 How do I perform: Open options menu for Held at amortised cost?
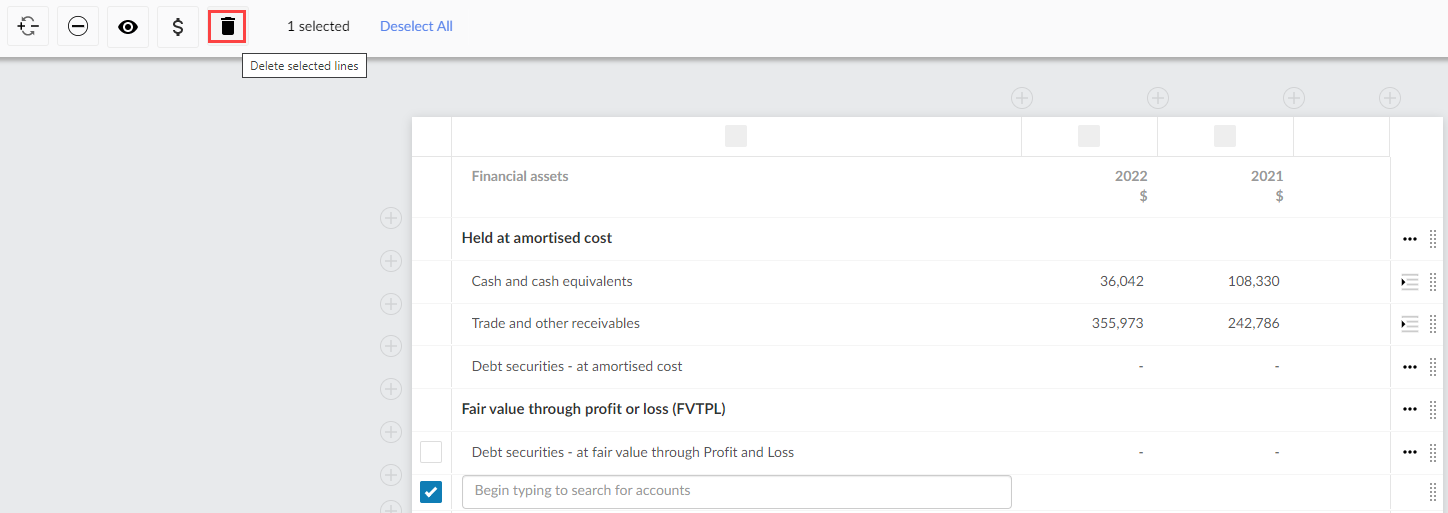[1410, 239]
